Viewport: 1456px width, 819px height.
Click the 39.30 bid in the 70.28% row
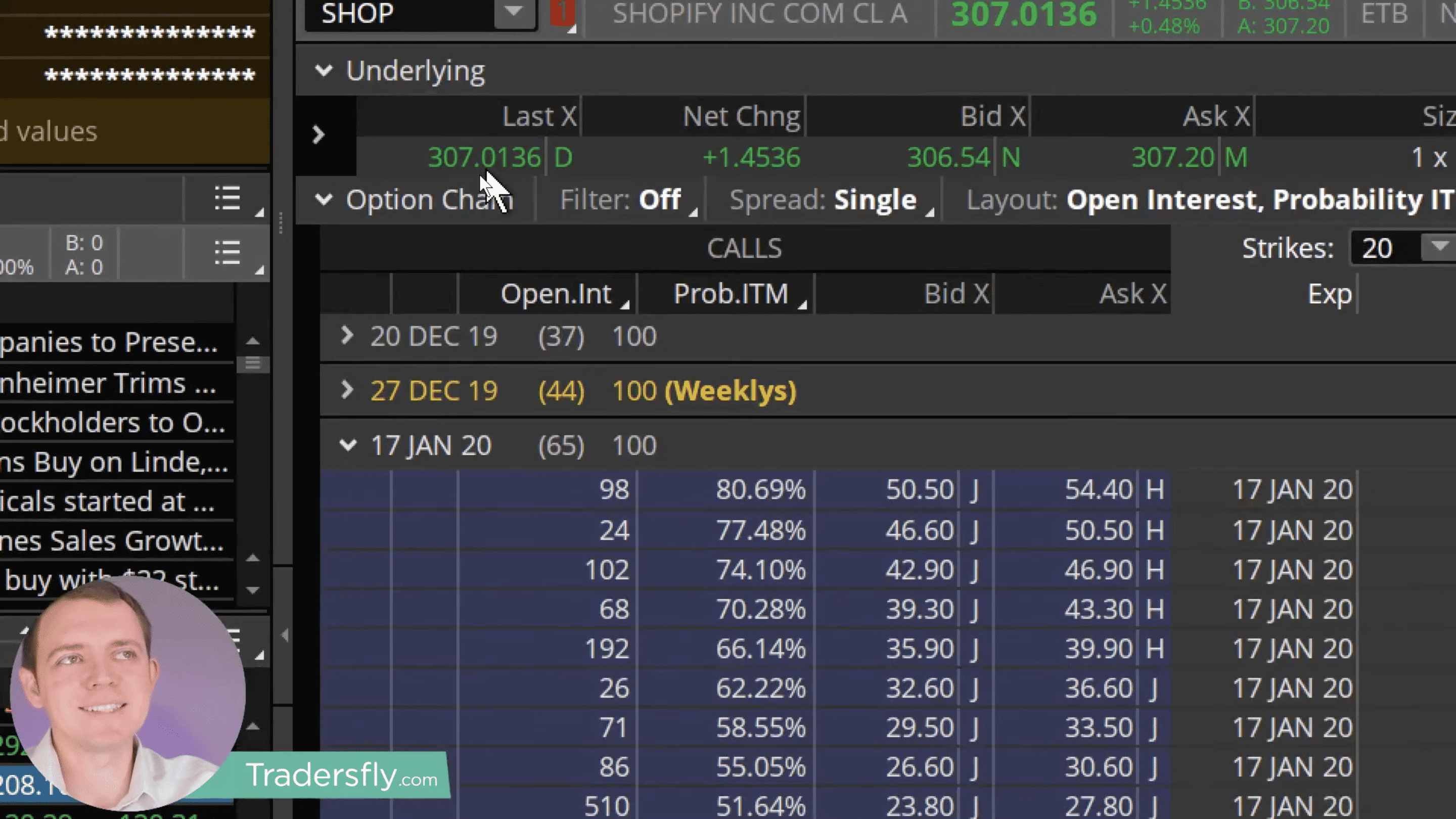point(920,609)
